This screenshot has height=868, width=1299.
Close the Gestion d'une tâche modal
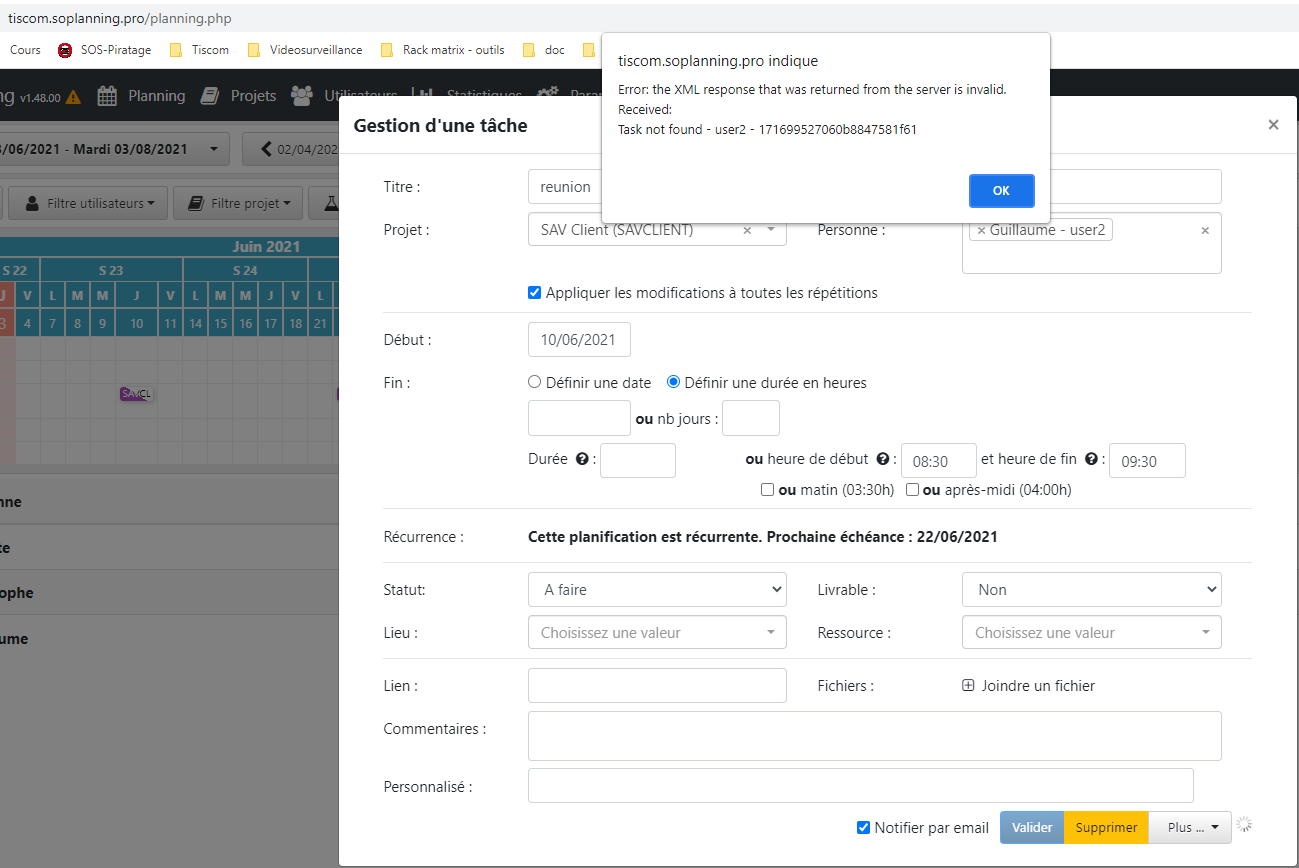1273,125
